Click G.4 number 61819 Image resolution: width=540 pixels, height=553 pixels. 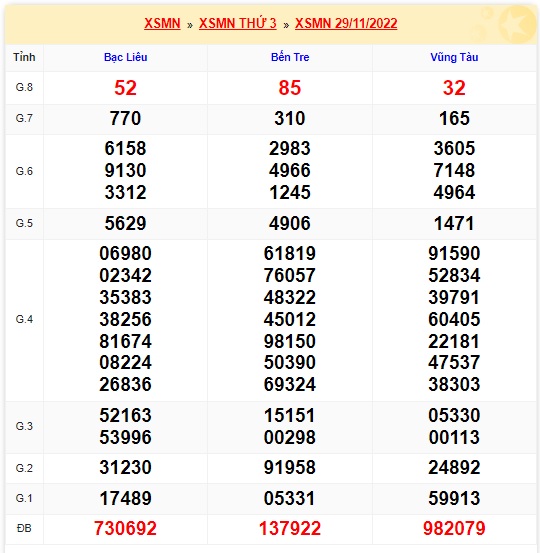(290, 254)
